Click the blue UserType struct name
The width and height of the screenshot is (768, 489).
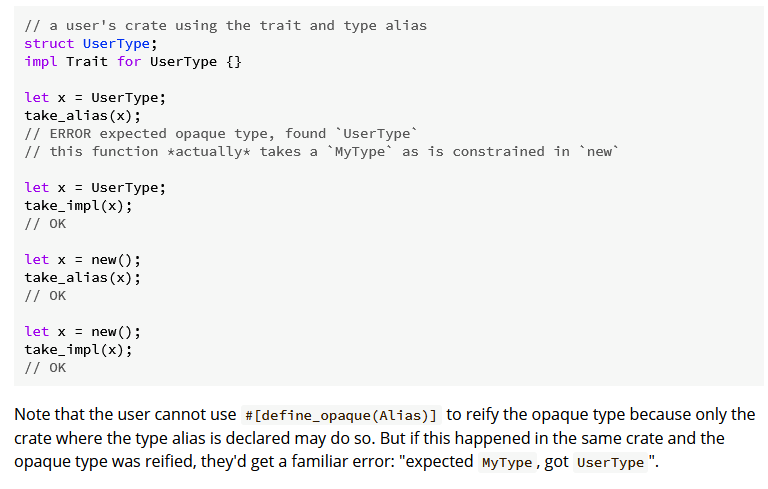(x=116, y=44)
